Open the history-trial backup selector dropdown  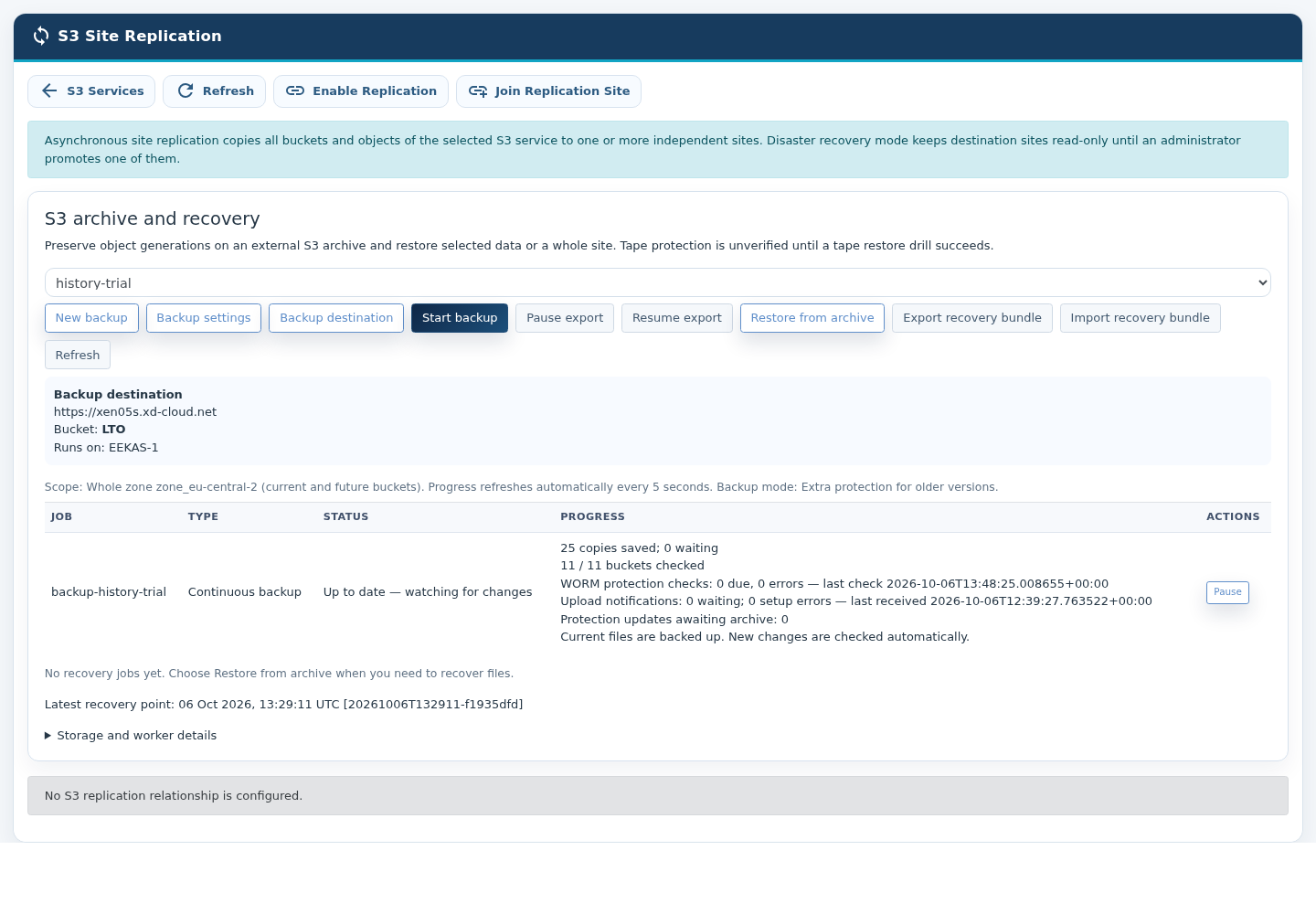657,282
